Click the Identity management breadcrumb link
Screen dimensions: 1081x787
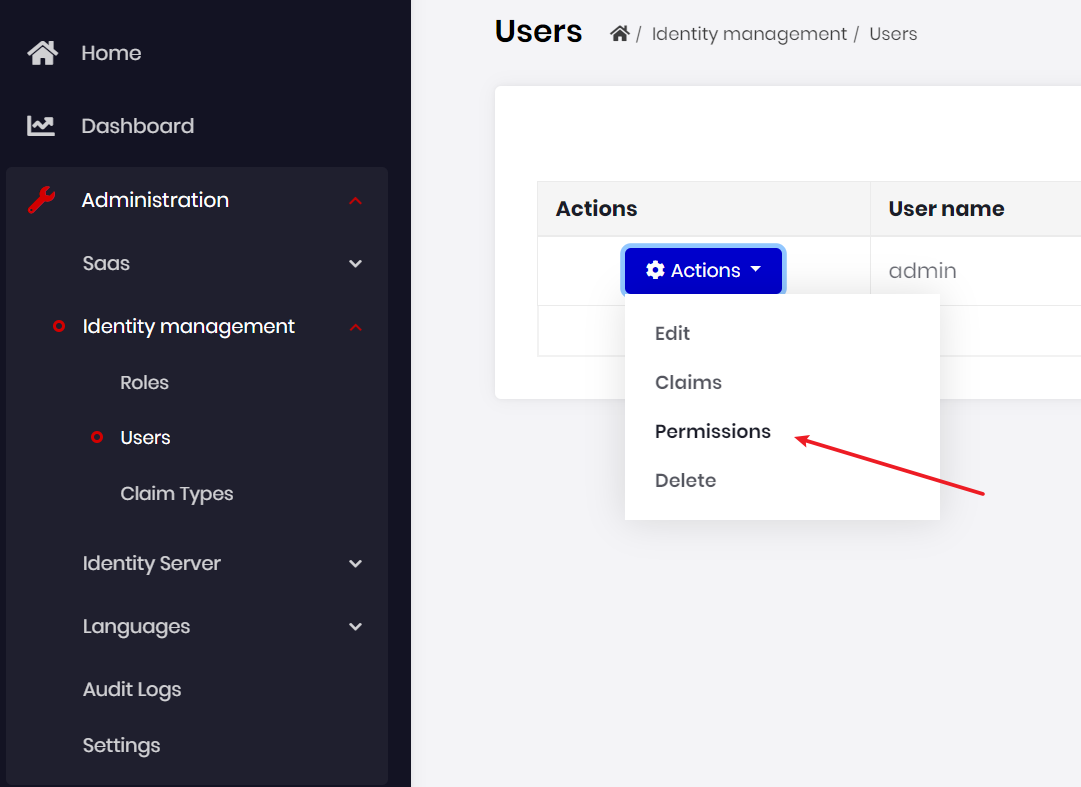point(749,34)
